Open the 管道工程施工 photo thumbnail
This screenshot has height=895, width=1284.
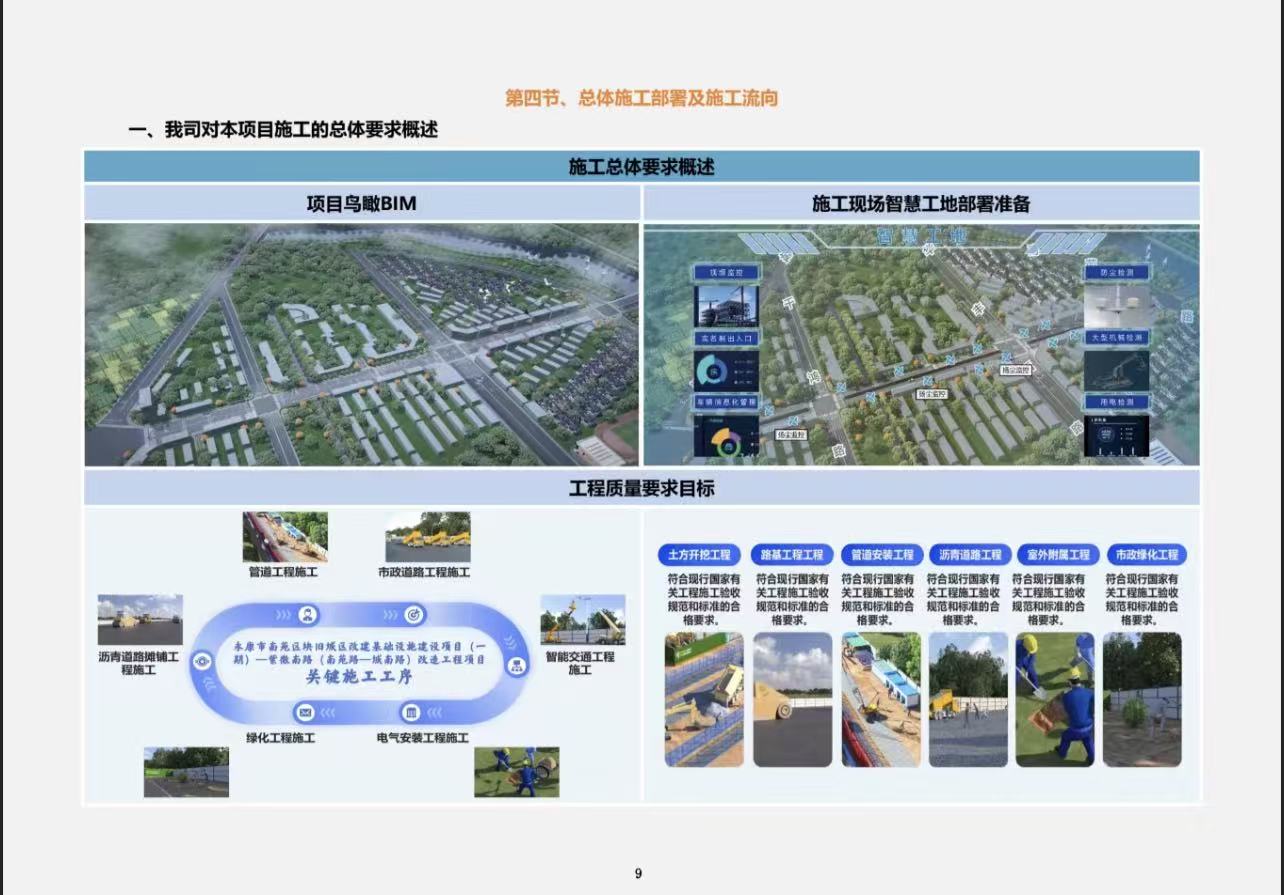285,537
